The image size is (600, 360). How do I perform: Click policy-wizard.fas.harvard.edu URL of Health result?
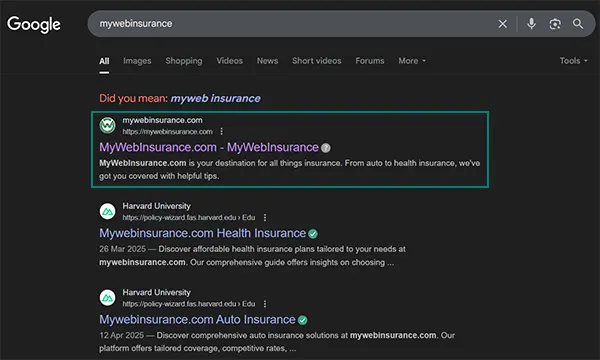tap(189, 218)
